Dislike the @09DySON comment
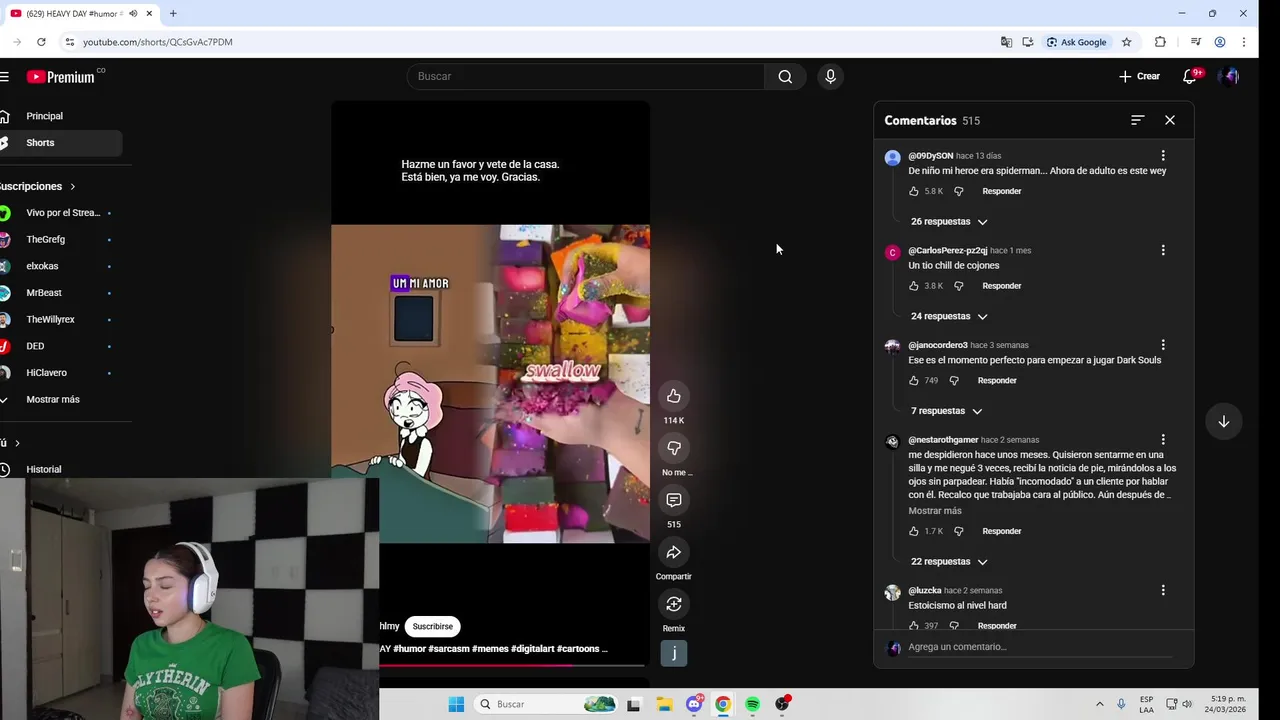The image size is (1280, 720). 958,191
